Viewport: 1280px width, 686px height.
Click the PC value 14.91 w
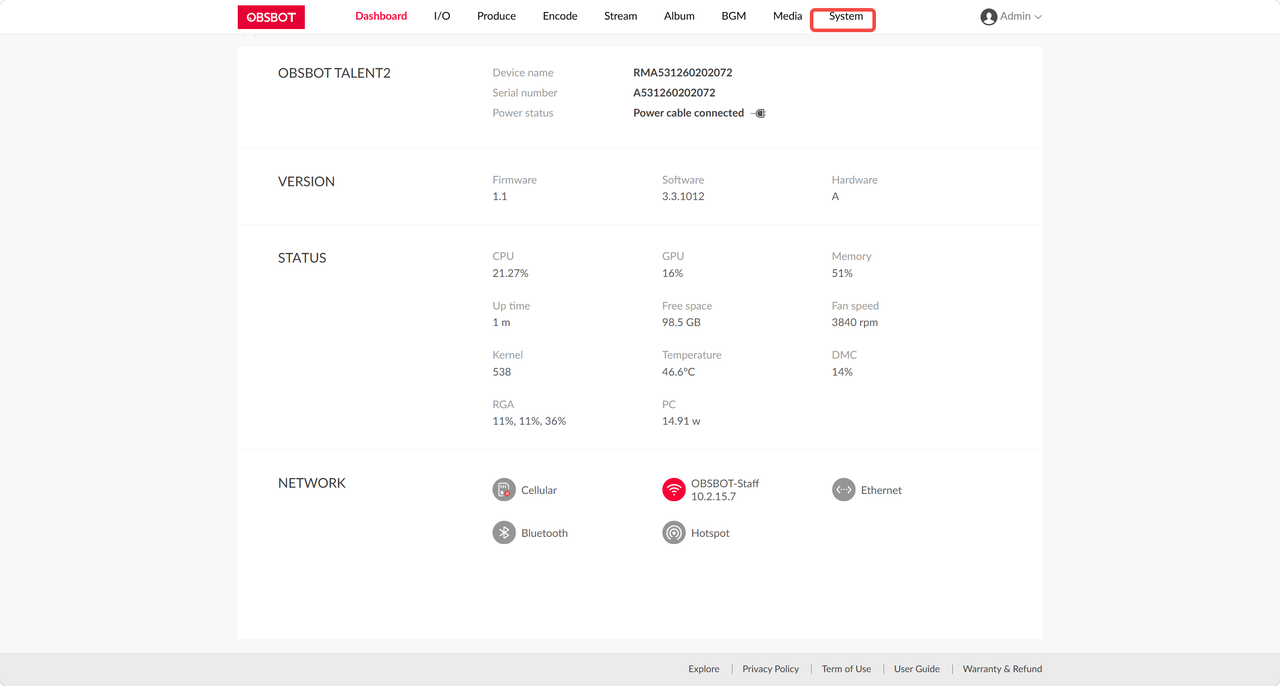681,421
